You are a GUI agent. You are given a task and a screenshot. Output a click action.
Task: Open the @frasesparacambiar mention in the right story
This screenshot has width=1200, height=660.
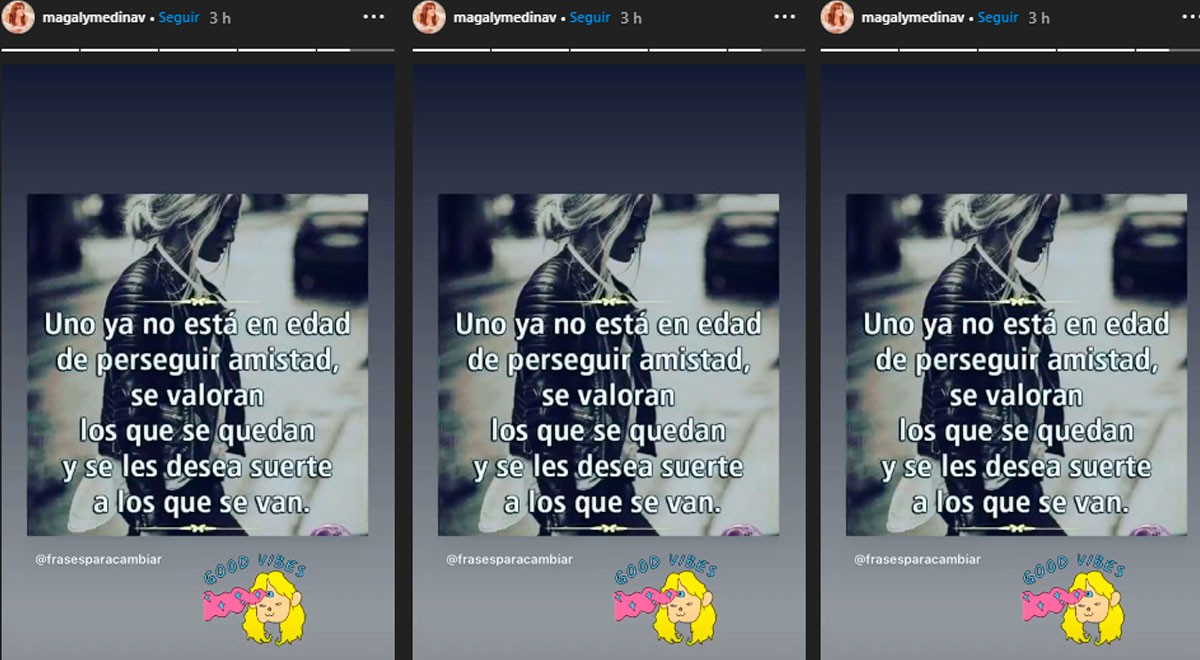pos(917,560)
